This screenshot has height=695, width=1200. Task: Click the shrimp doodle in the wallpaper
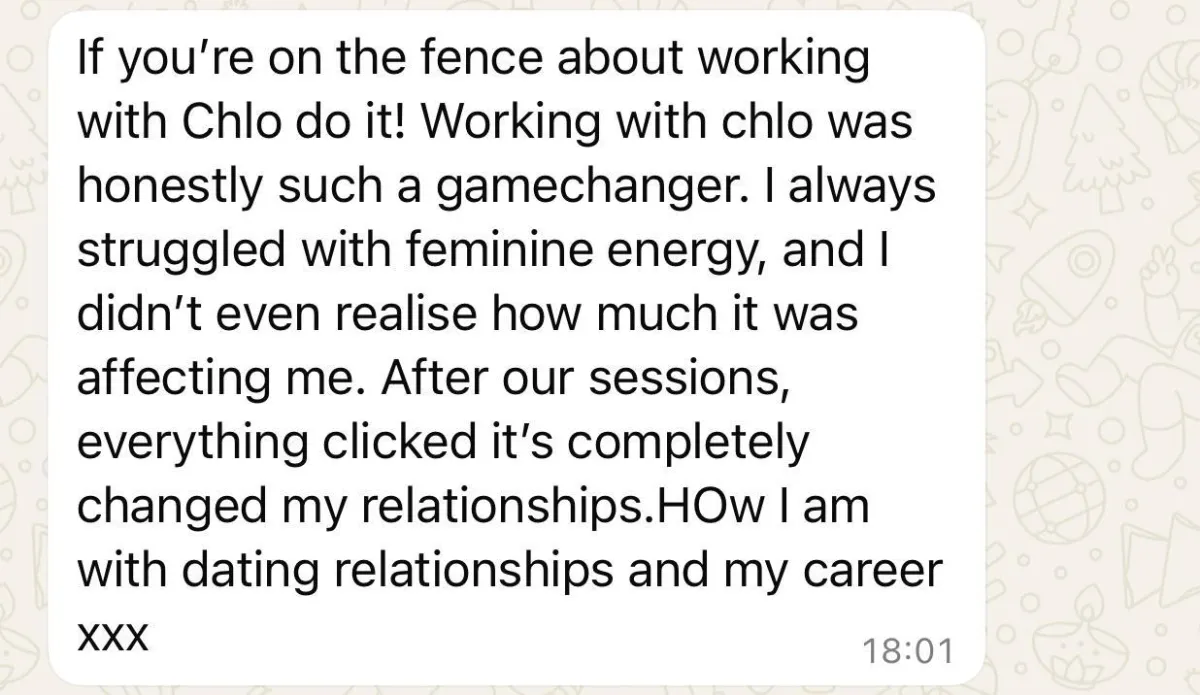(1172, 95)
